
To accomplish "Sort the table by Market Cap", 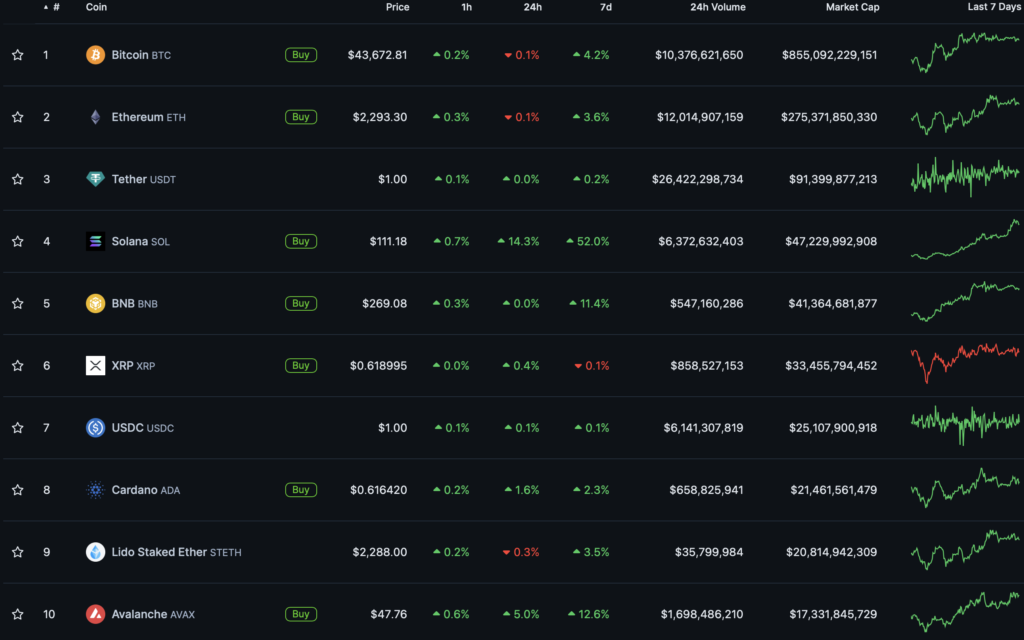I will (x=851, y=7).
